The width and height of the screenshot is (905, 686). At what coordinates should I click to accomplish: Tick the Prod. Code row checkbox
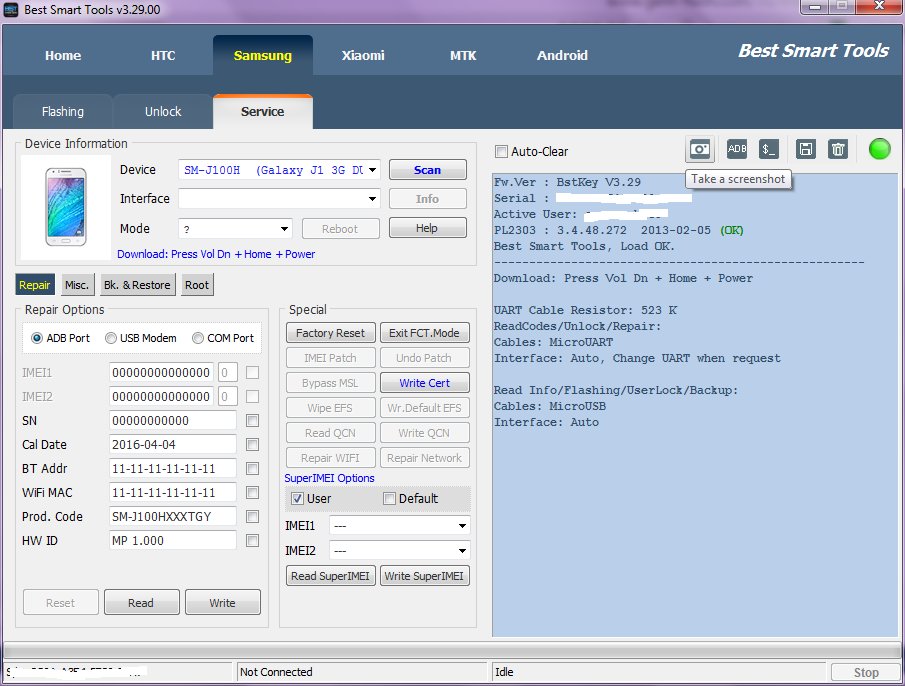pyautogui.click(x=252, y=516)
